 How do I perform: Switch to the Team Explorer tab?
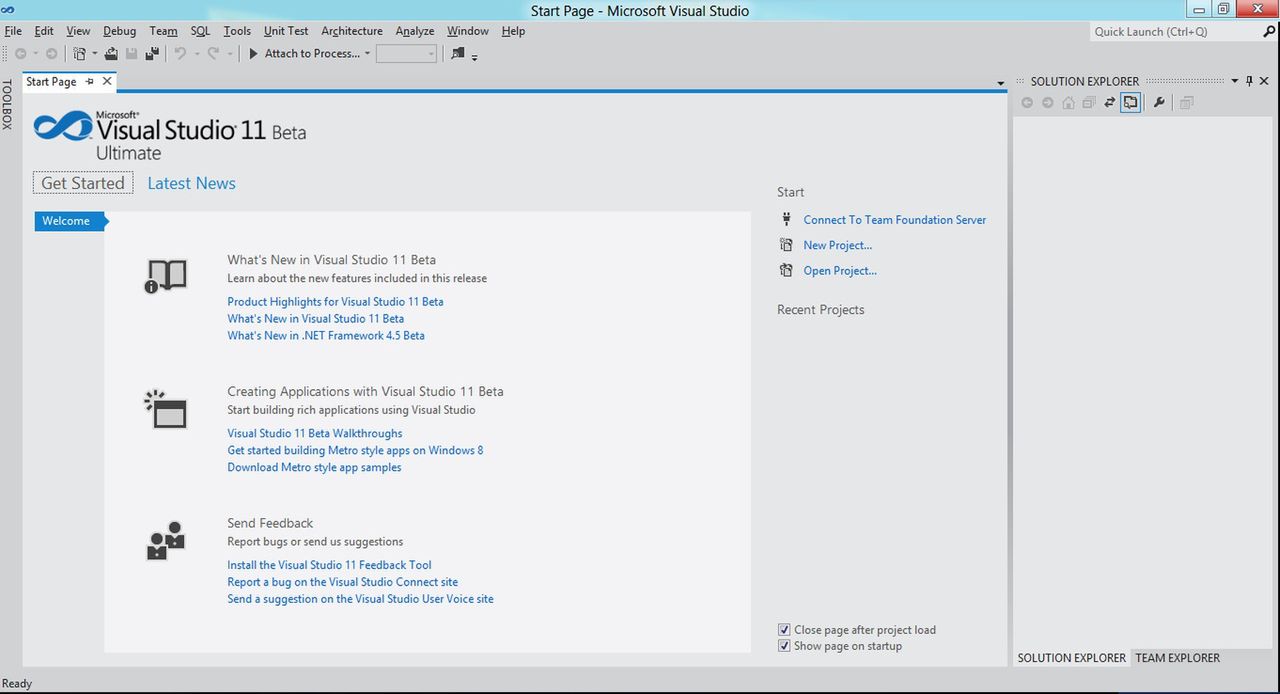(1177, 658)
